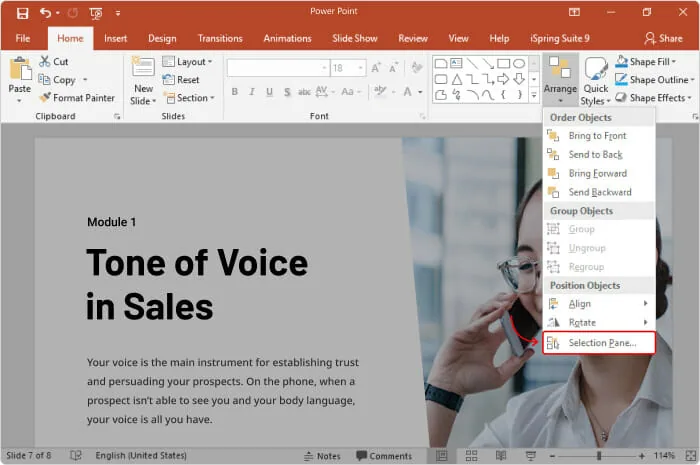Screen dimensions: 700x465
Task: Toggle the Notes pane
Action: 322,456
